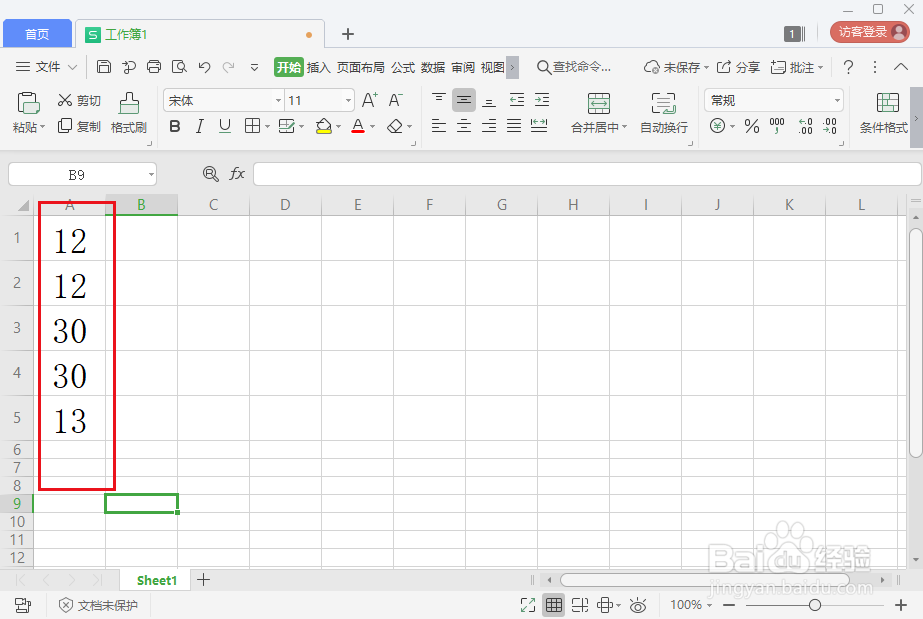This screenshot has width=923, height=619.
Task: Click the Auto Wrap (自动换行) icon
Action: (x=663, y=104)
